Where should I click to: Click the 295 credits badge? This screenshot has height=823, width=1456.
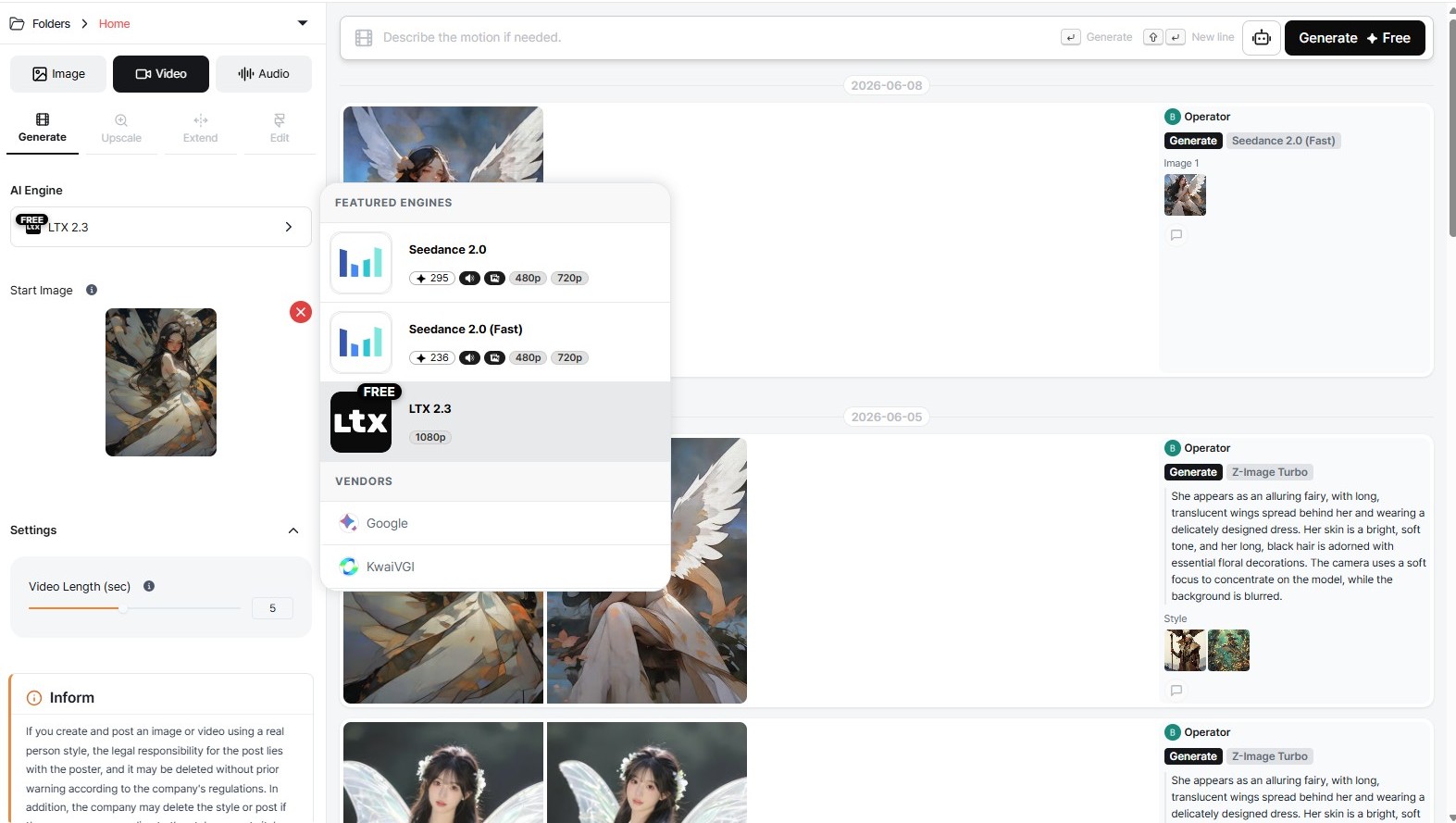432,279
